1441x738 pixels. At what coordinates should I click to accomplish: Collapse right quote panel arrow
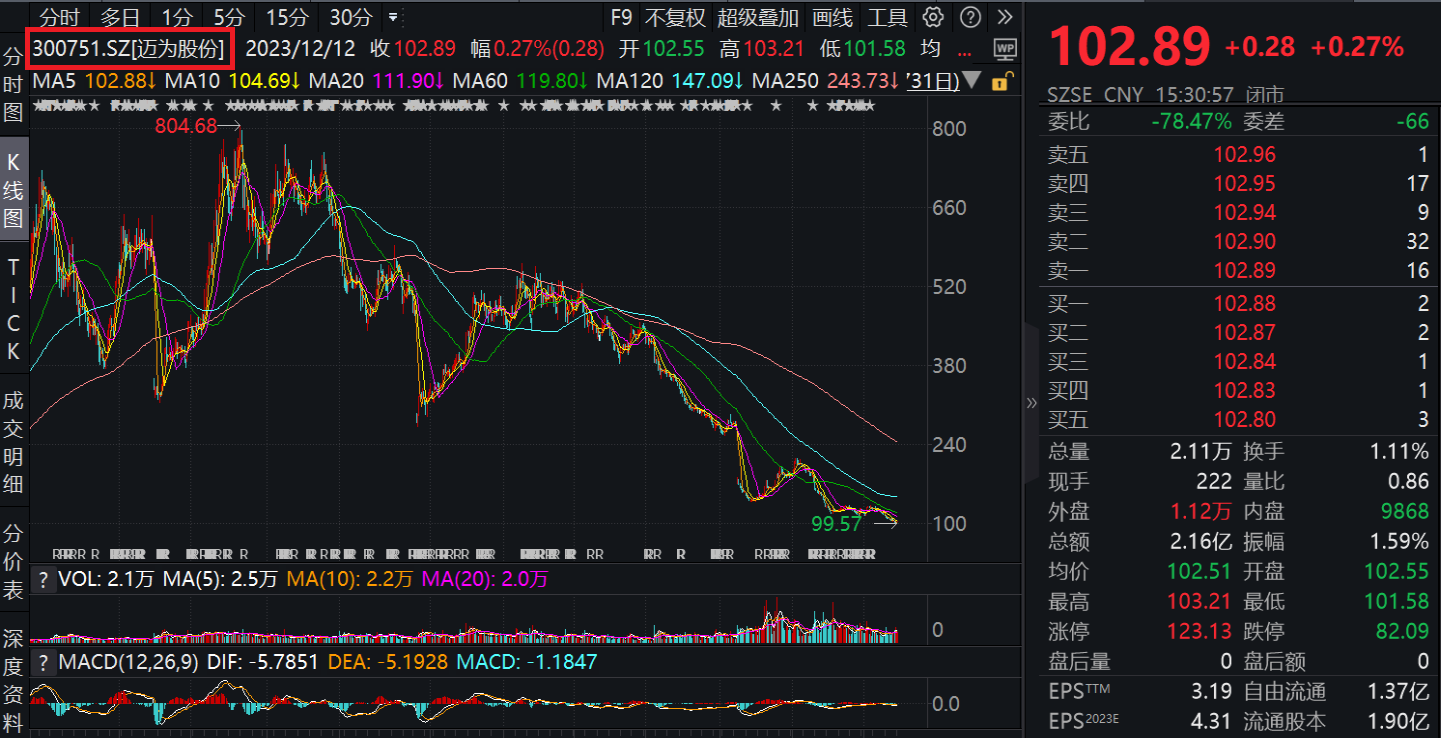point(1031,402)
